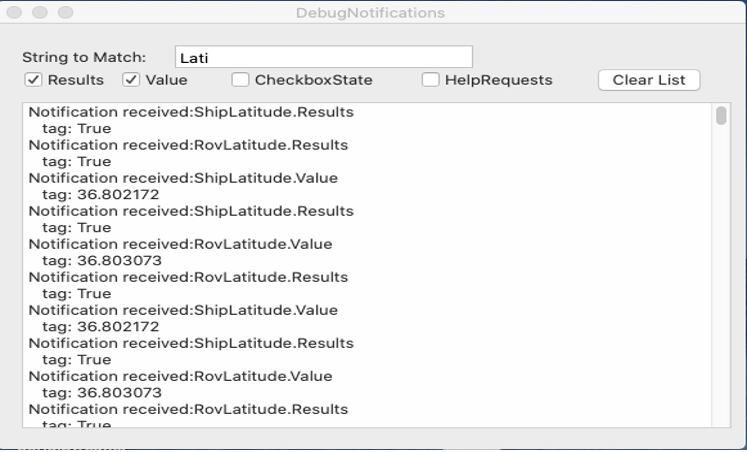The height and width of the screenshot is (452, 747).
Task: Uncheck the Results checkbox
Action: pyautogui.click(x=33, y=80)
